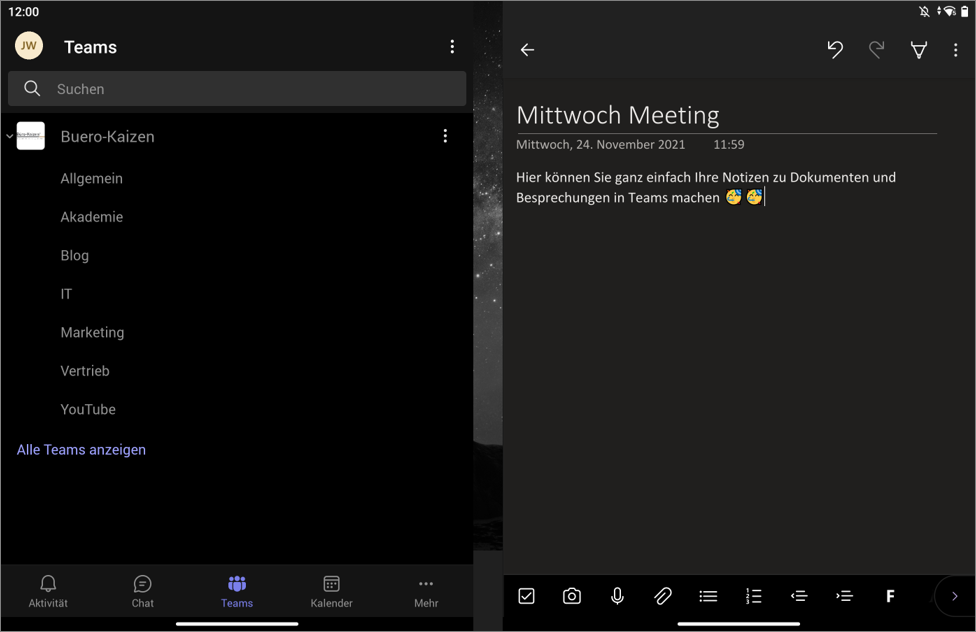Open the IT channel
Screen dimensions: 976x632
coord(66,294)
